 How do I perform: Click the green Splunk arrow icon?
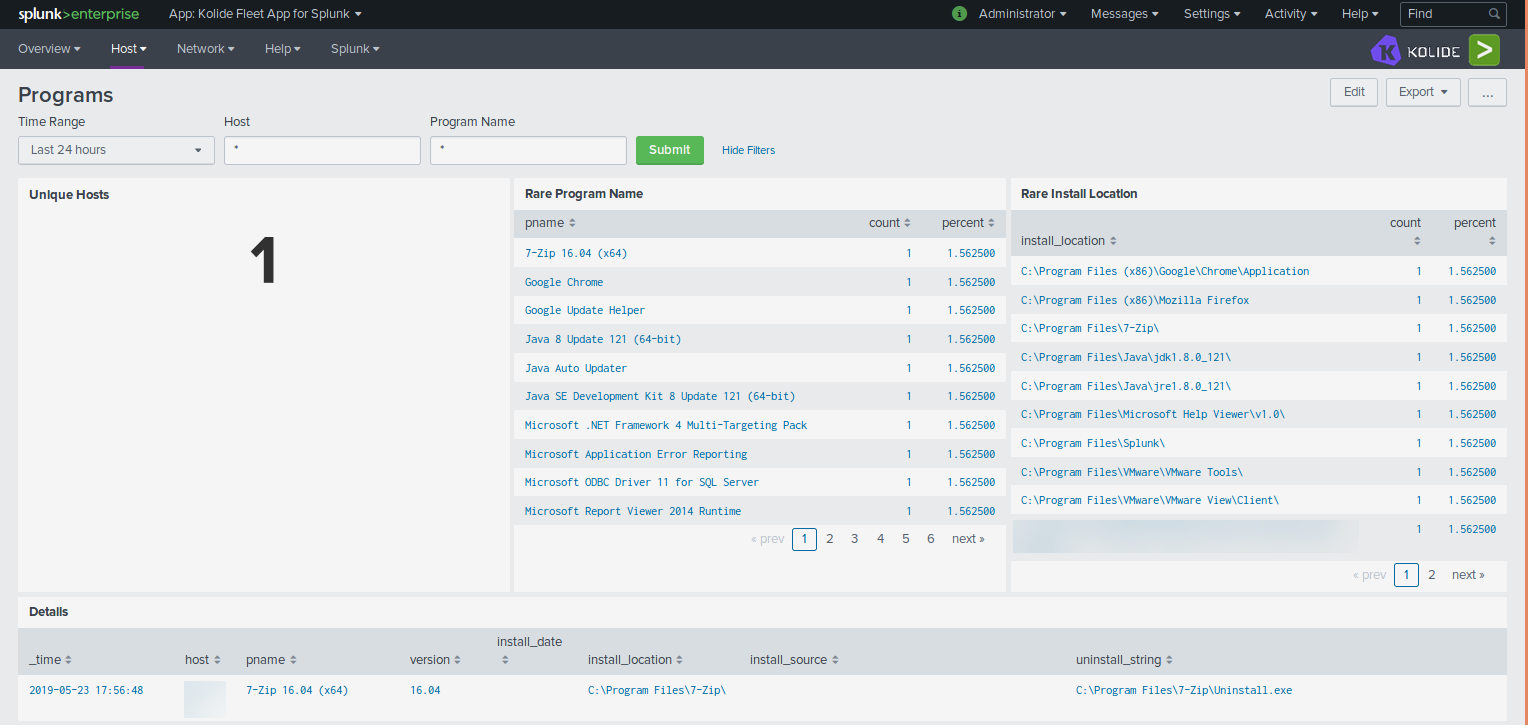[x=1484, y=50]
